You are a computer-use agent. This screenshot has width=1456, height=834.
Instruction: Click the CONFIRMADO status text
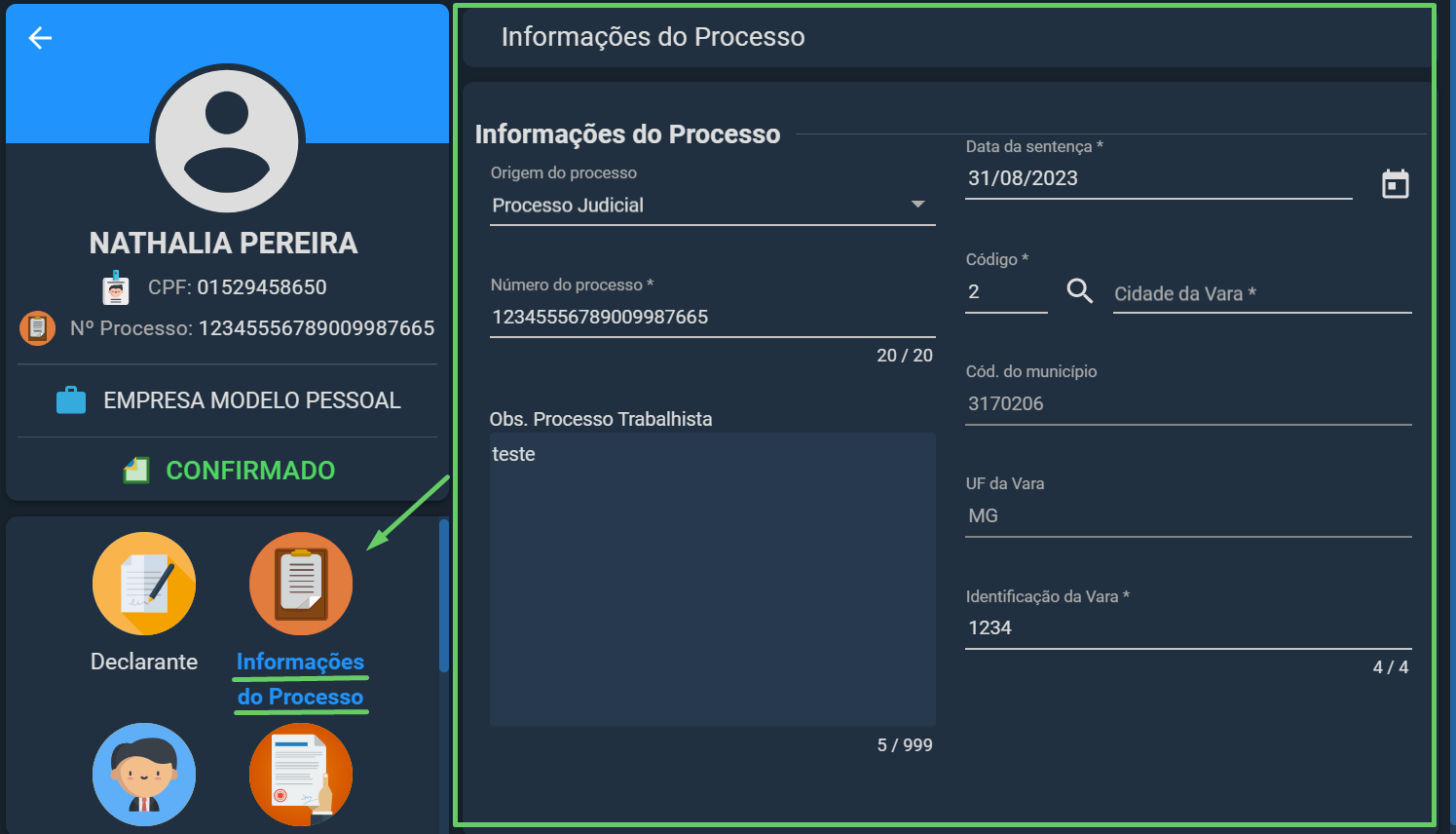click(250, 471)
